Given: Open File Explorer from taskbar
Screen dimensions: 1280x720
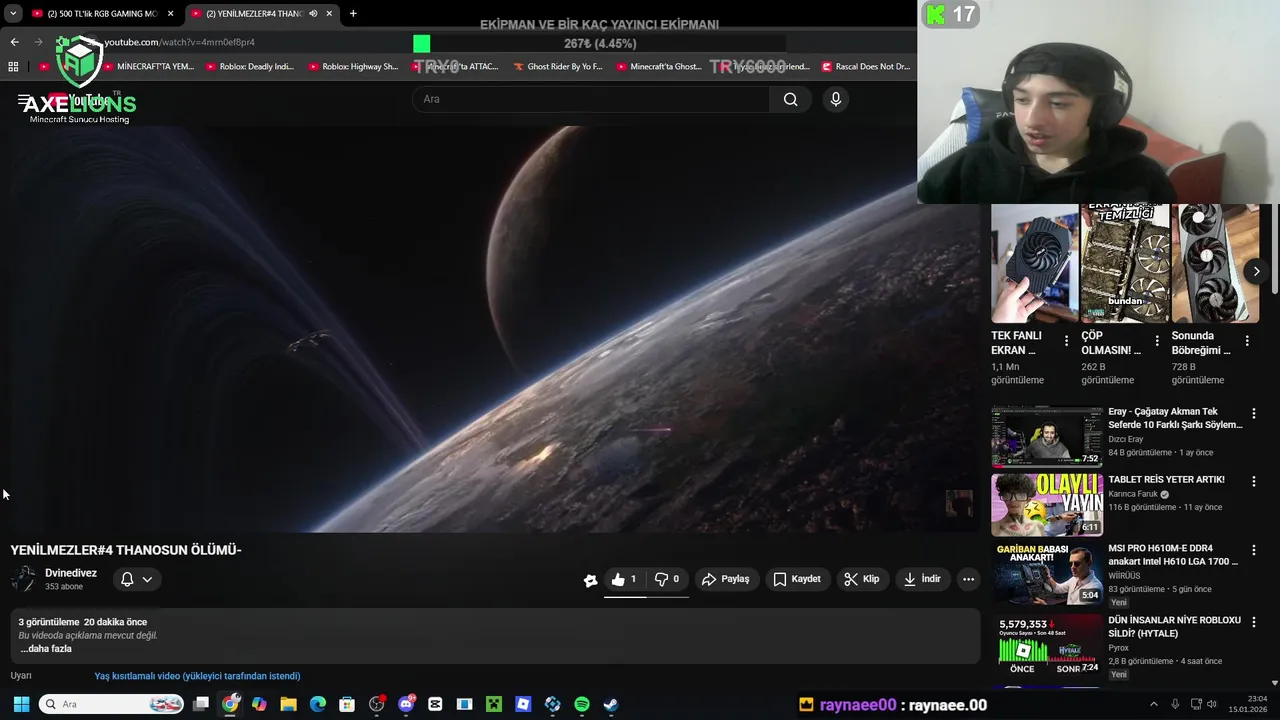Looking at the screenshot, I should pyautogui.click(x=288, y=704).
